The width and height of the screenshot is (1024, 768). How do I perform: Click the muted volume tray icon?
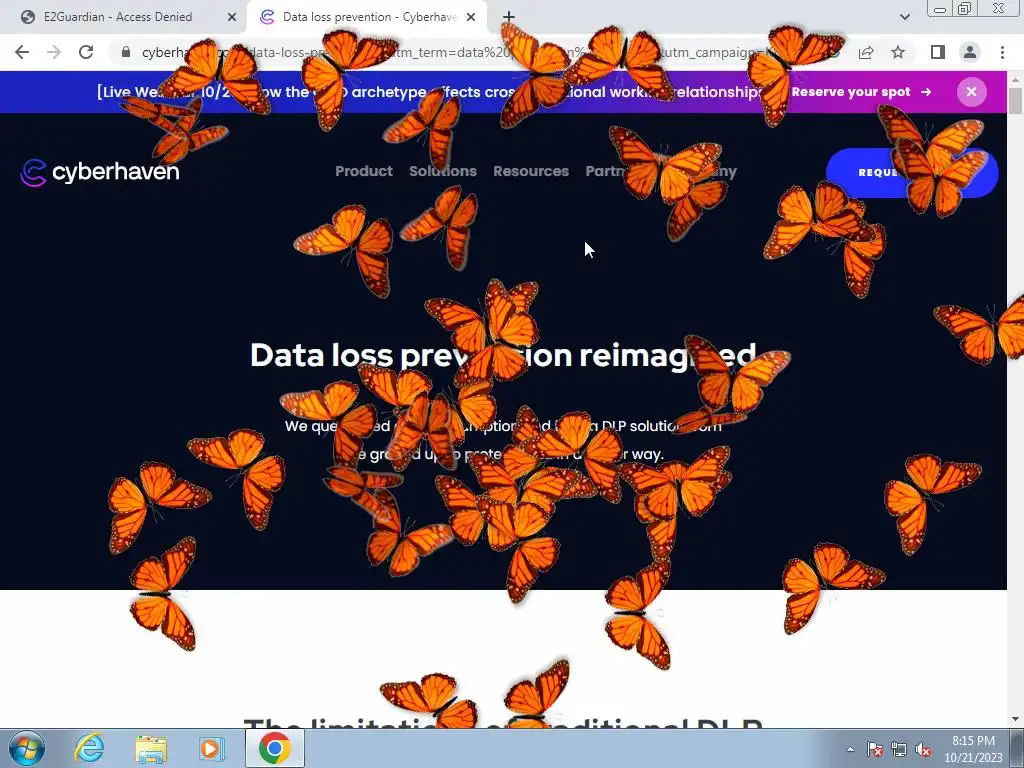(x=923, y=749)
